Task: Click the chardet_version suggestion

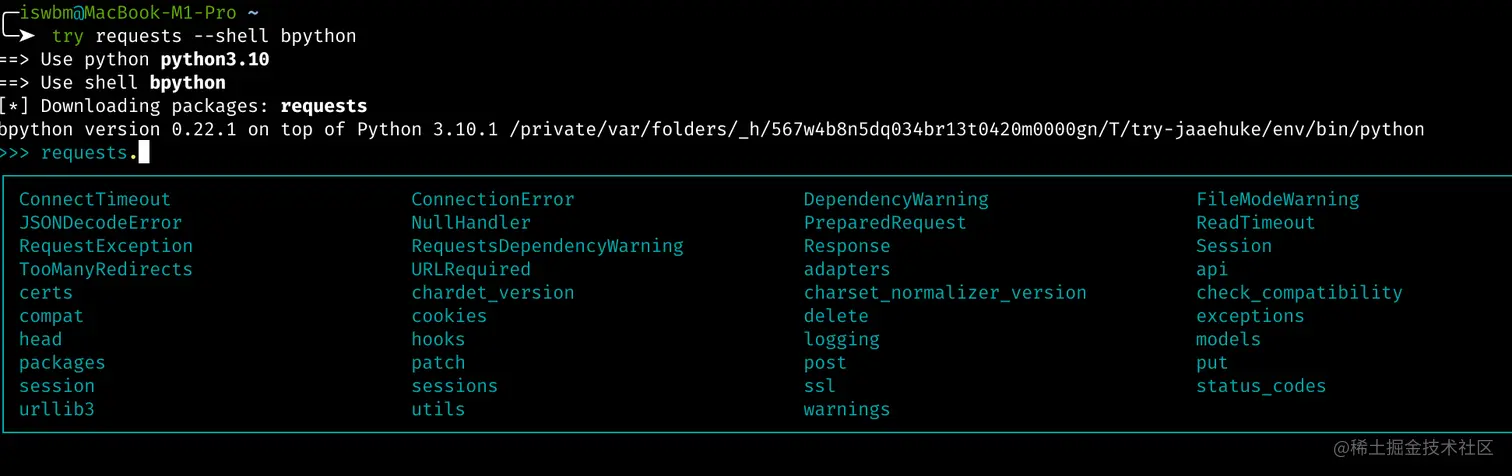Action: 493,293
